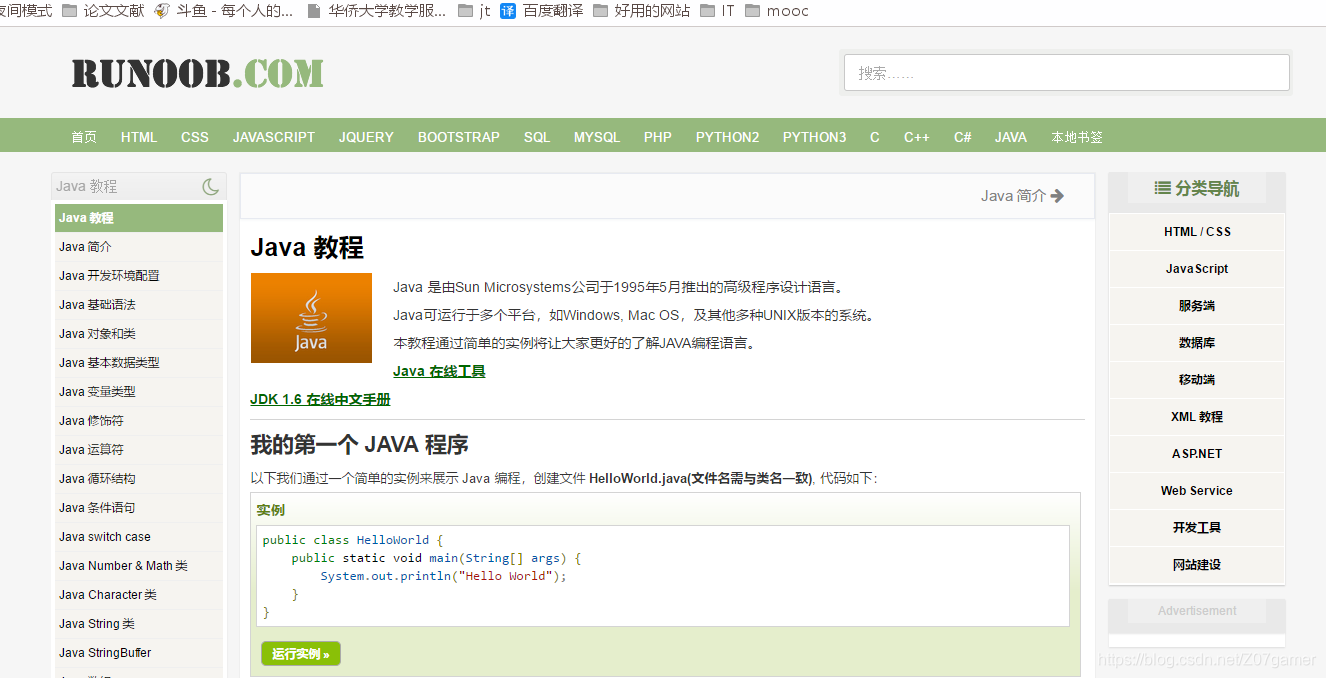
Task: Open 本地书签 in the nav bar
Action: pos(1077,137)
